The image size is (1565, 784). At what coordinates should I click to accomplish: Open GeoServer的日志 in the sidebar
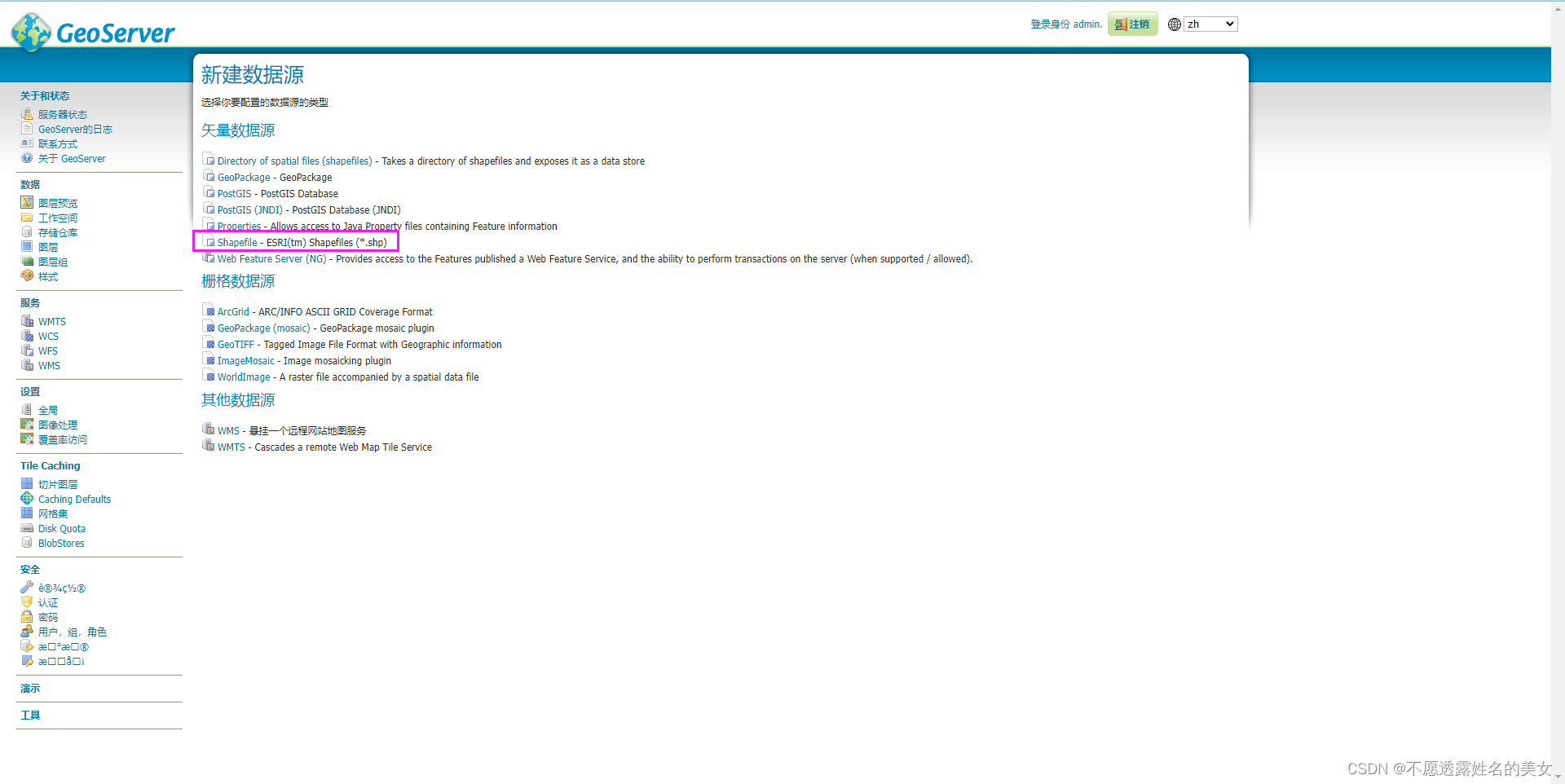pos(75,130)
